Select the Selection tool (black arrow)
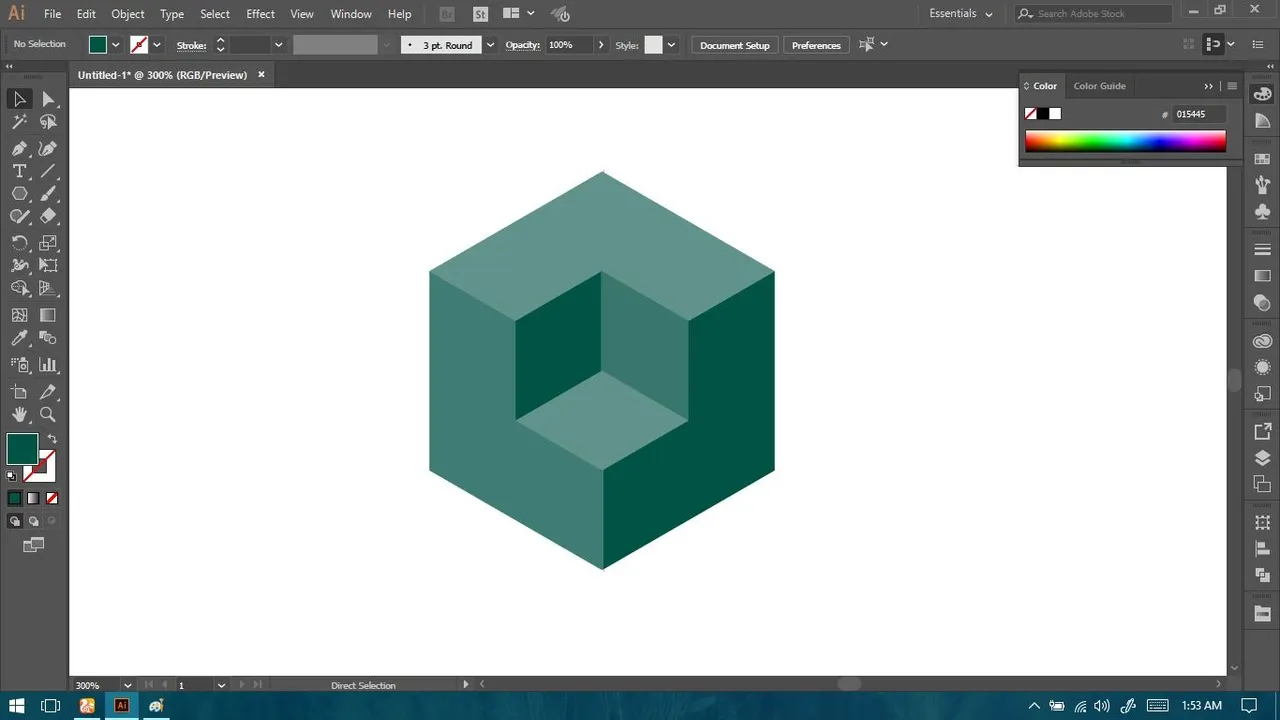This screenshot has height=720, width=1280. [x=19, y=99]
